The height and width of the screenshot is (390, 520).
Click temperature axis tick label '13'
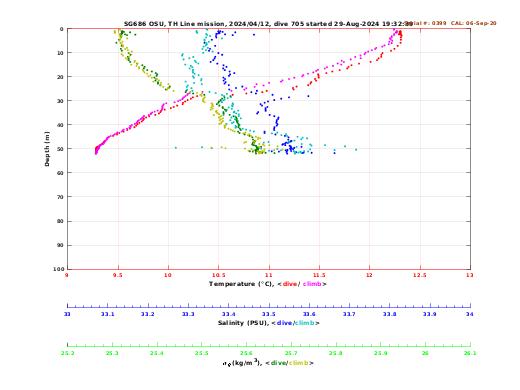click(470, 275)
